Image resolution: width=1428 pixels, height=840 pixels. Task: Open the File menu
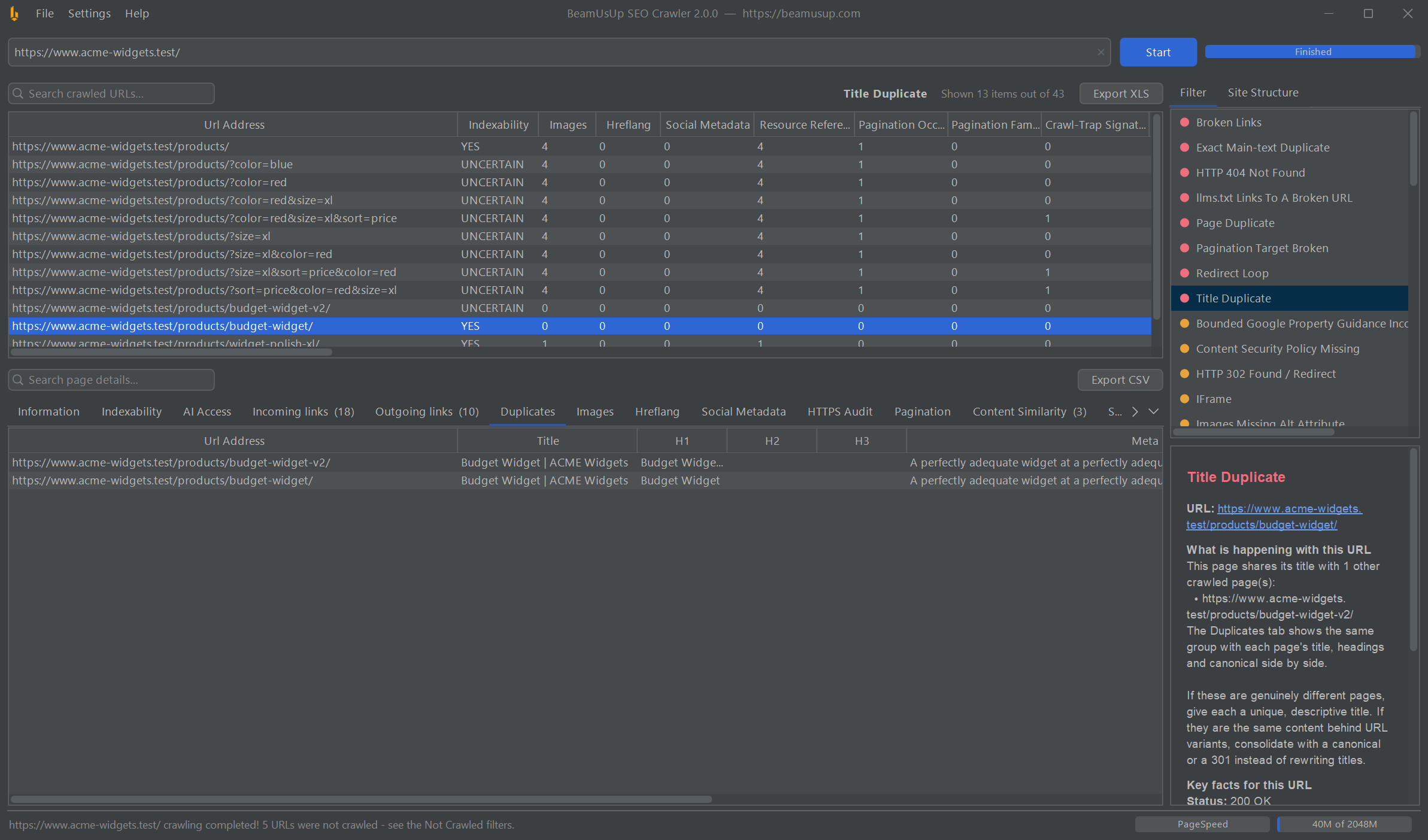[x=45, y=13]
